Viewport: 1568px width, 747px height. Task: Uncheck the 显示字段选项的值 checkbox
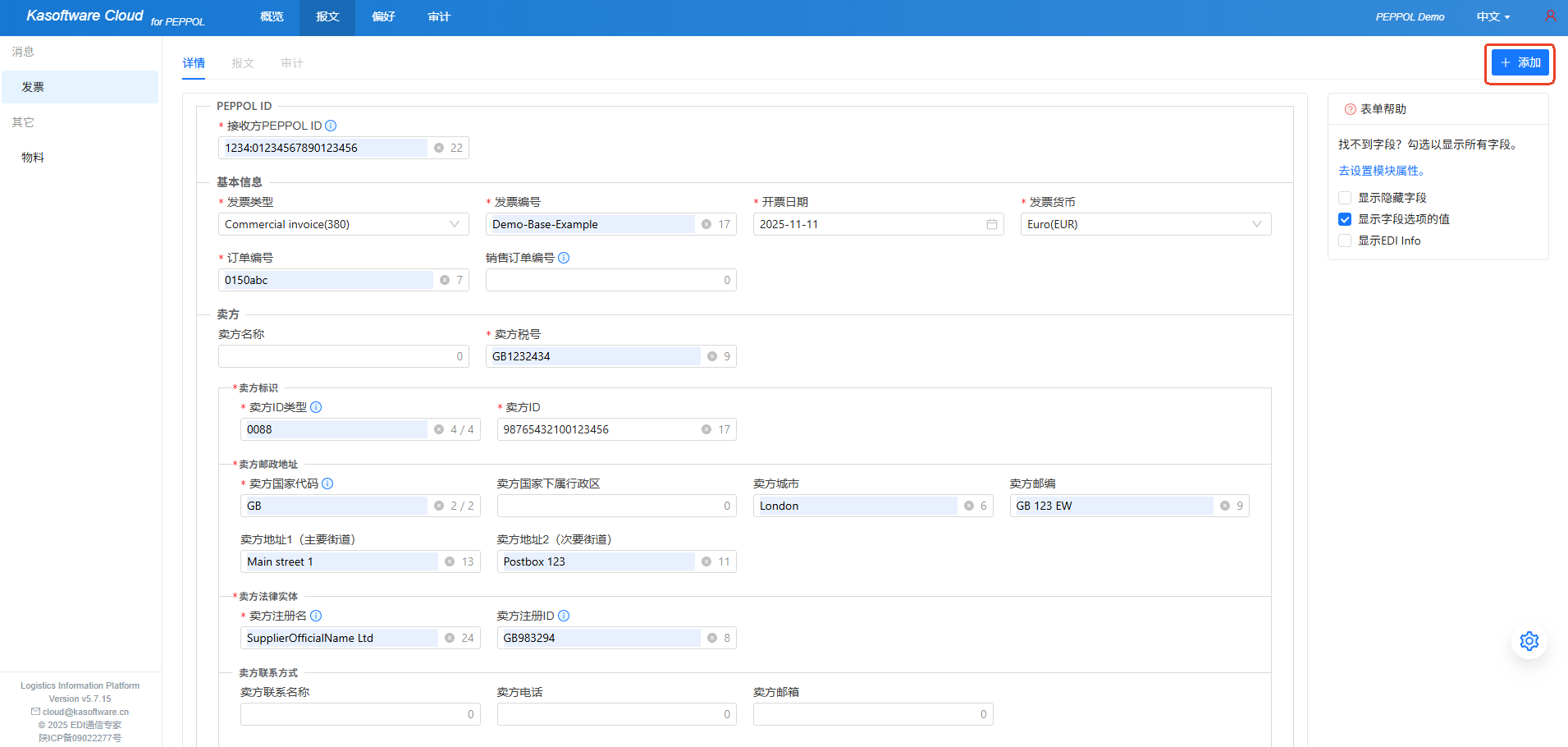[x=1345, y=219]
